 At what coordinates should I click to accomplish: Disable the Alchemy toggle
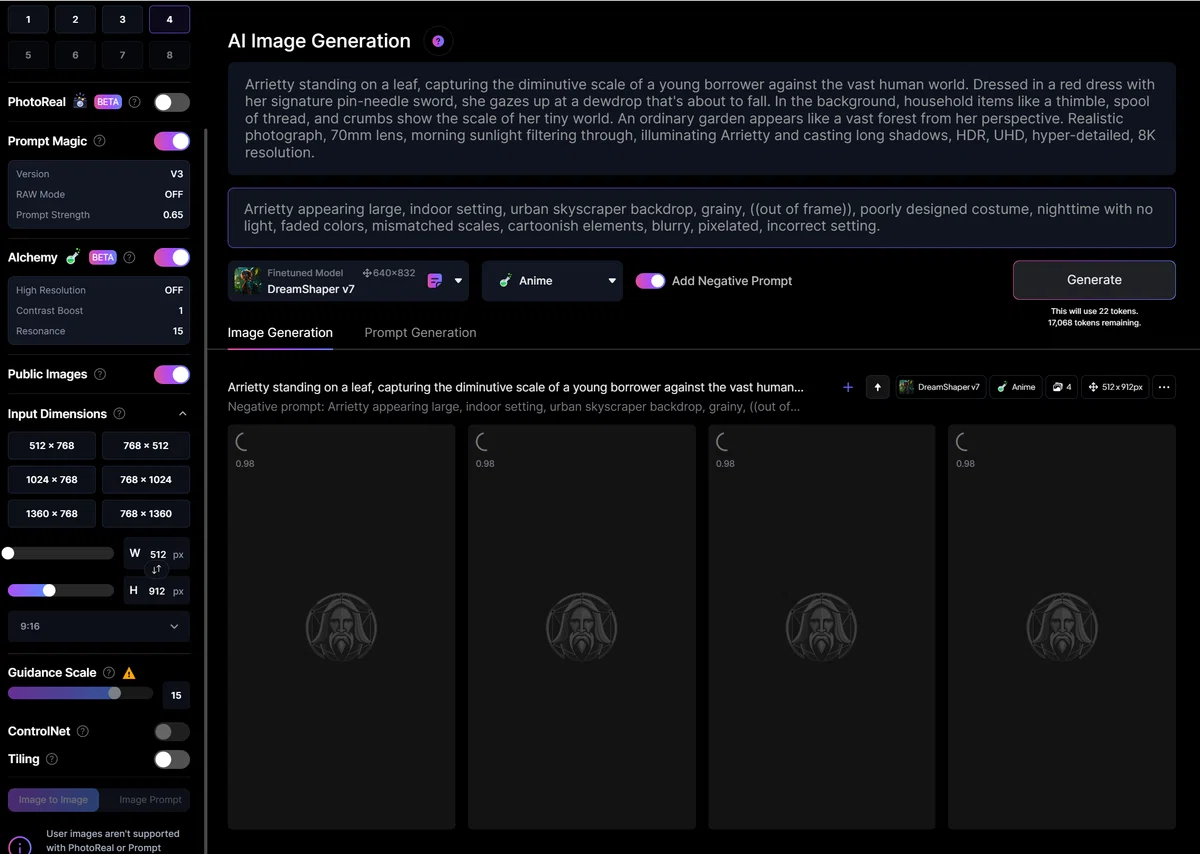tap(172, 257)
